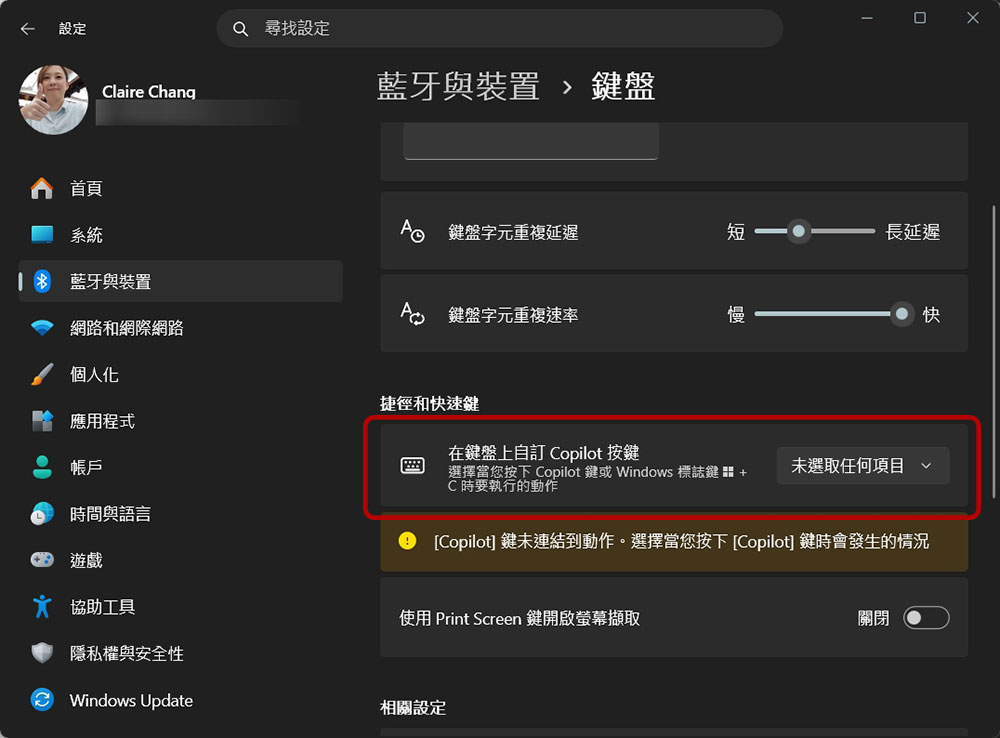Viewport: 1000px width, 738px height.
Task: Click the 鍵盤字元重複延遲 slider thumb
Action: click(798, 231)
